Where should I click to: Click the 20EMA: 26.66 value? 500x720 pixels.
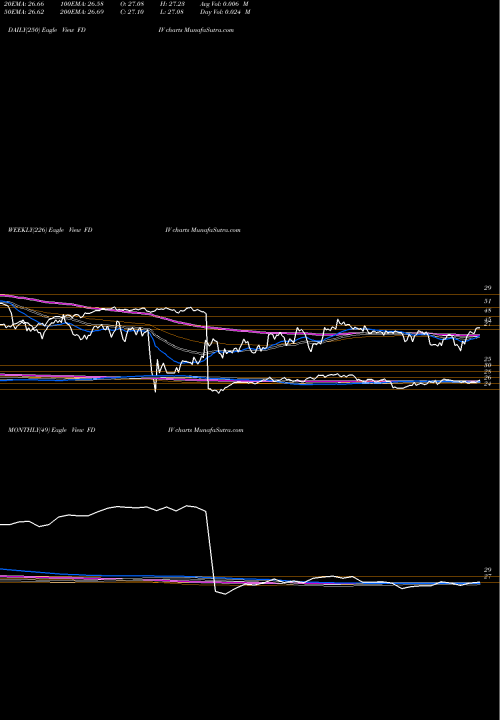[22, 4]
